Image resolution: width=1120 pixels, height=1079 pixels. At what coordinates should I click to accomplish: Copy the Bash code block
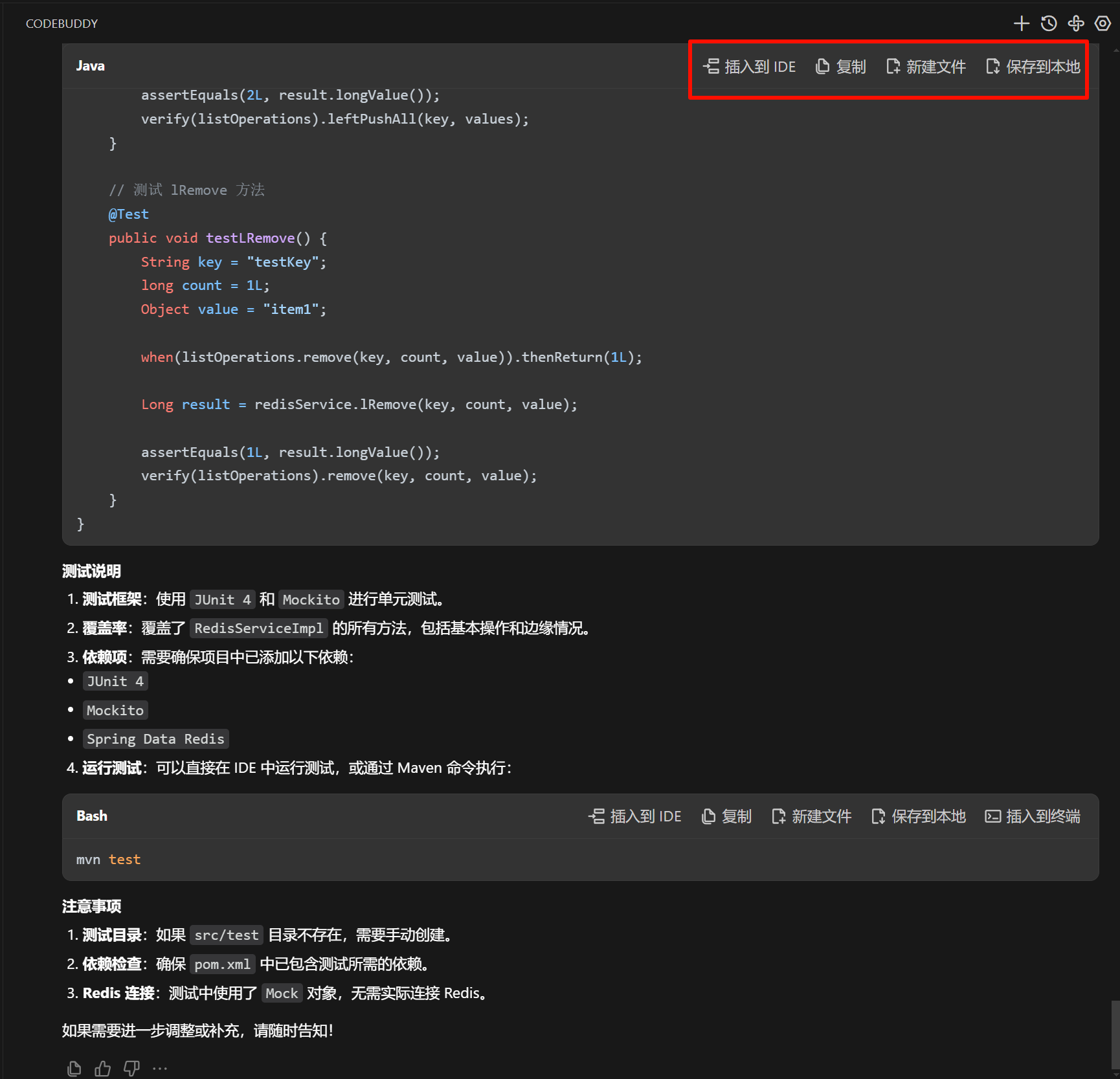pyautogui.click(x=726, y=816)
